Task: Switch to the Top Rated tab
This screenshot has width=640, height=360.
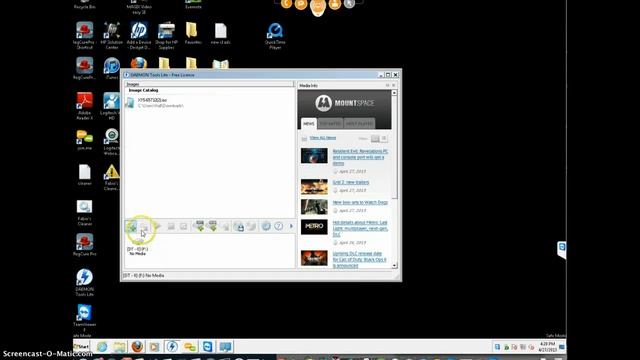Action: [330, 124]
